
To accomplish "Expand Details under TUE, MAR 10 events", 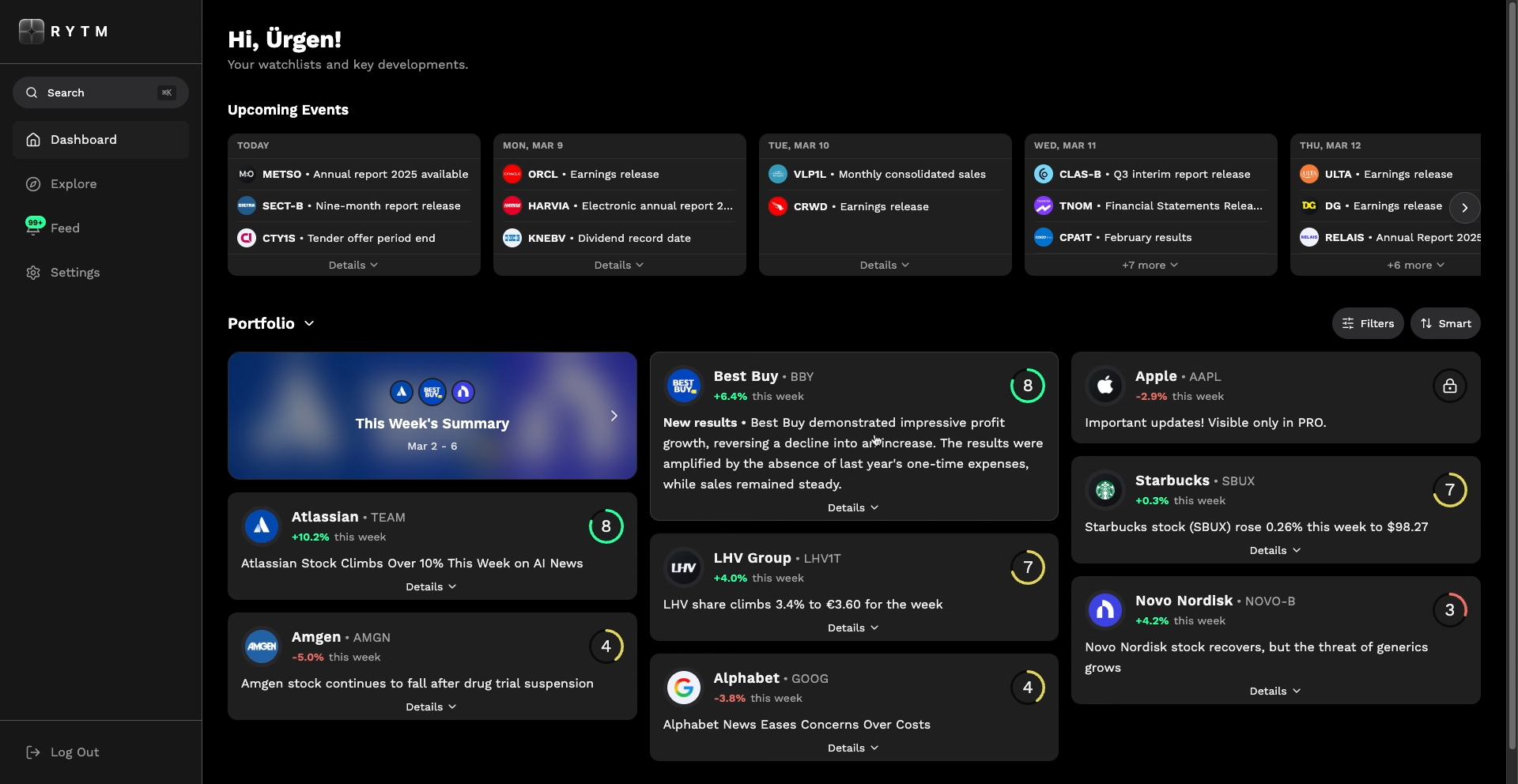I will pyautogui.click(x=885, y=265).
